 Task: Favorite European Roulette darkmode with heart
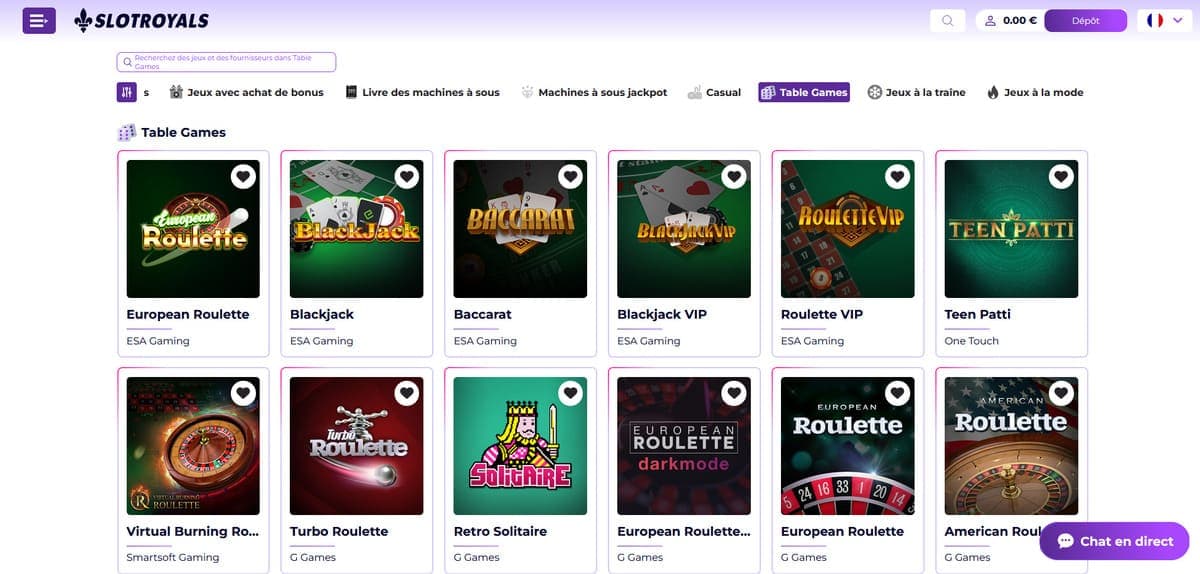[734, 394]
